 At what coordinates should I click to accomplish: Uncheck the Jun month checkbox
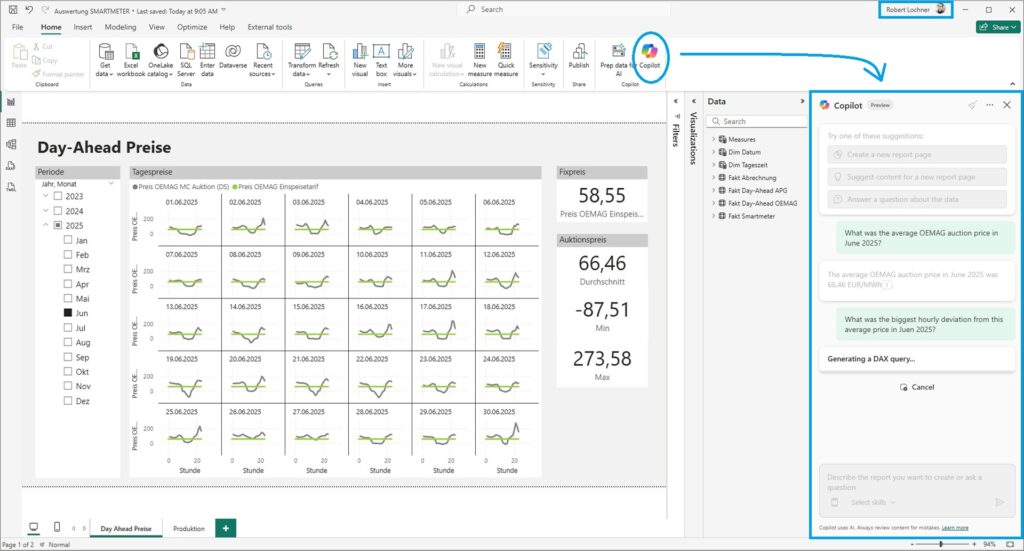click(x=68, y=313)
